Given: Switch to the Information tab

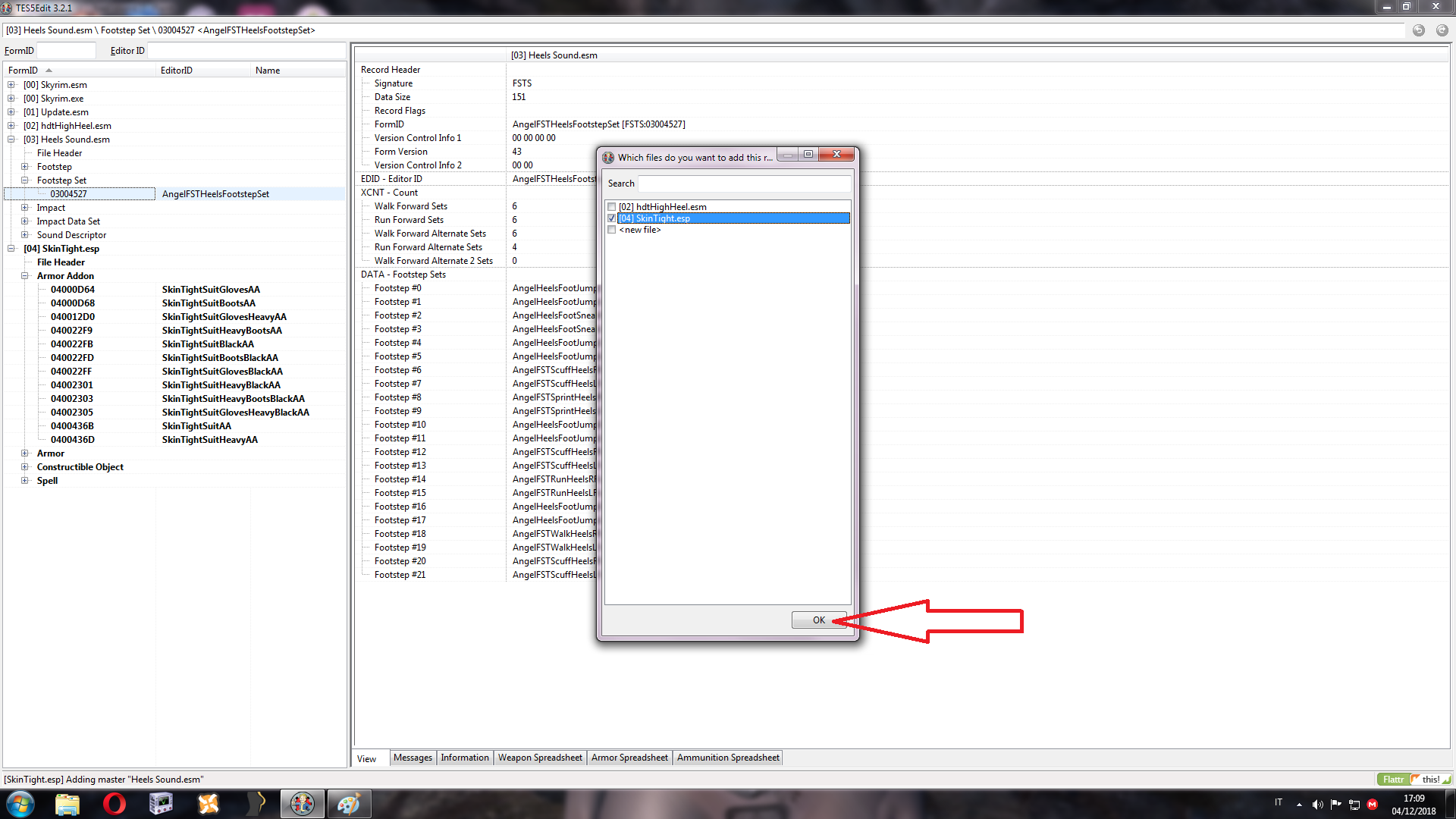Looking at the screenshot, I should click(465, 758).
